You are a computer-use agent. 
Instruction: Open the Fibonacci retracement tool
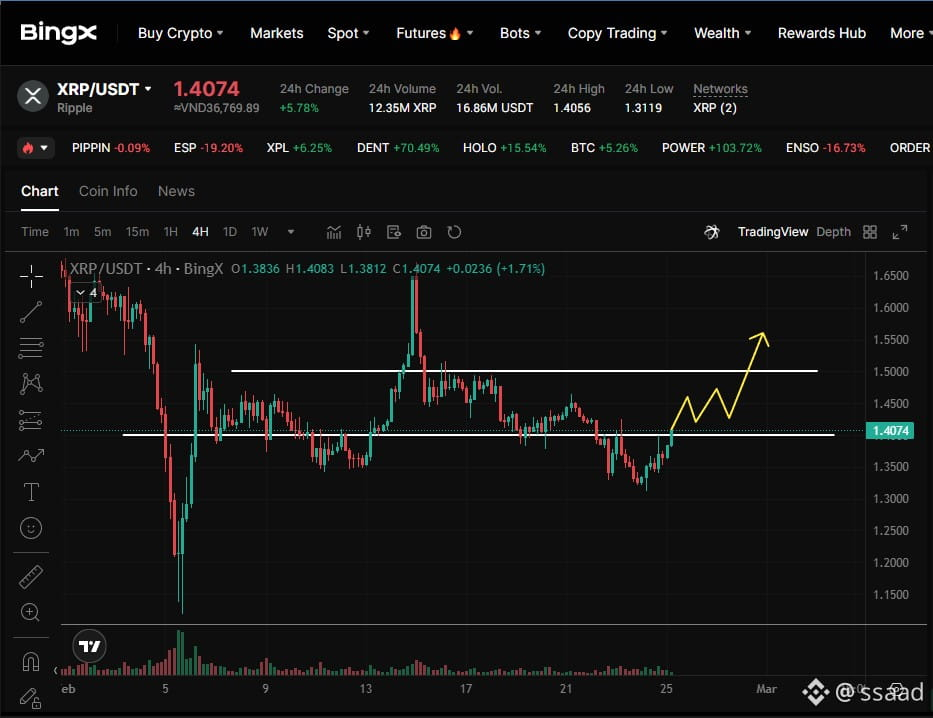click(x=31, y=348)
